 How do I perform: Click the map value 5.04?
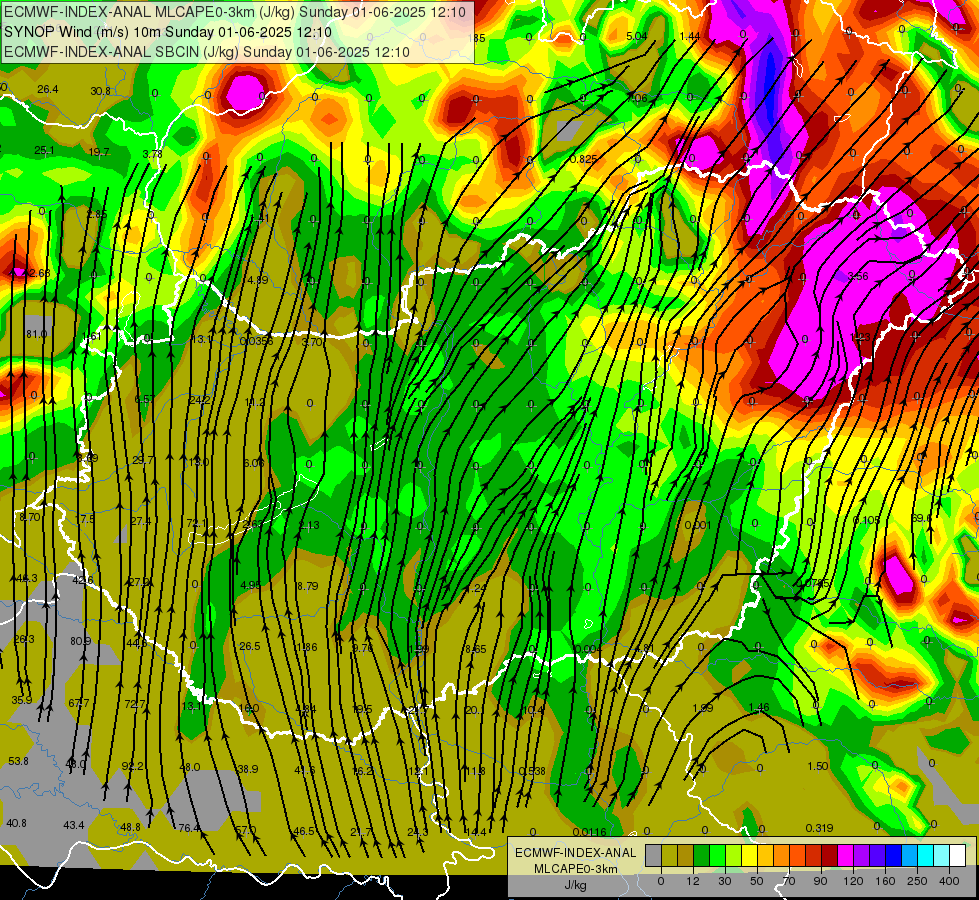click(636, 36)
